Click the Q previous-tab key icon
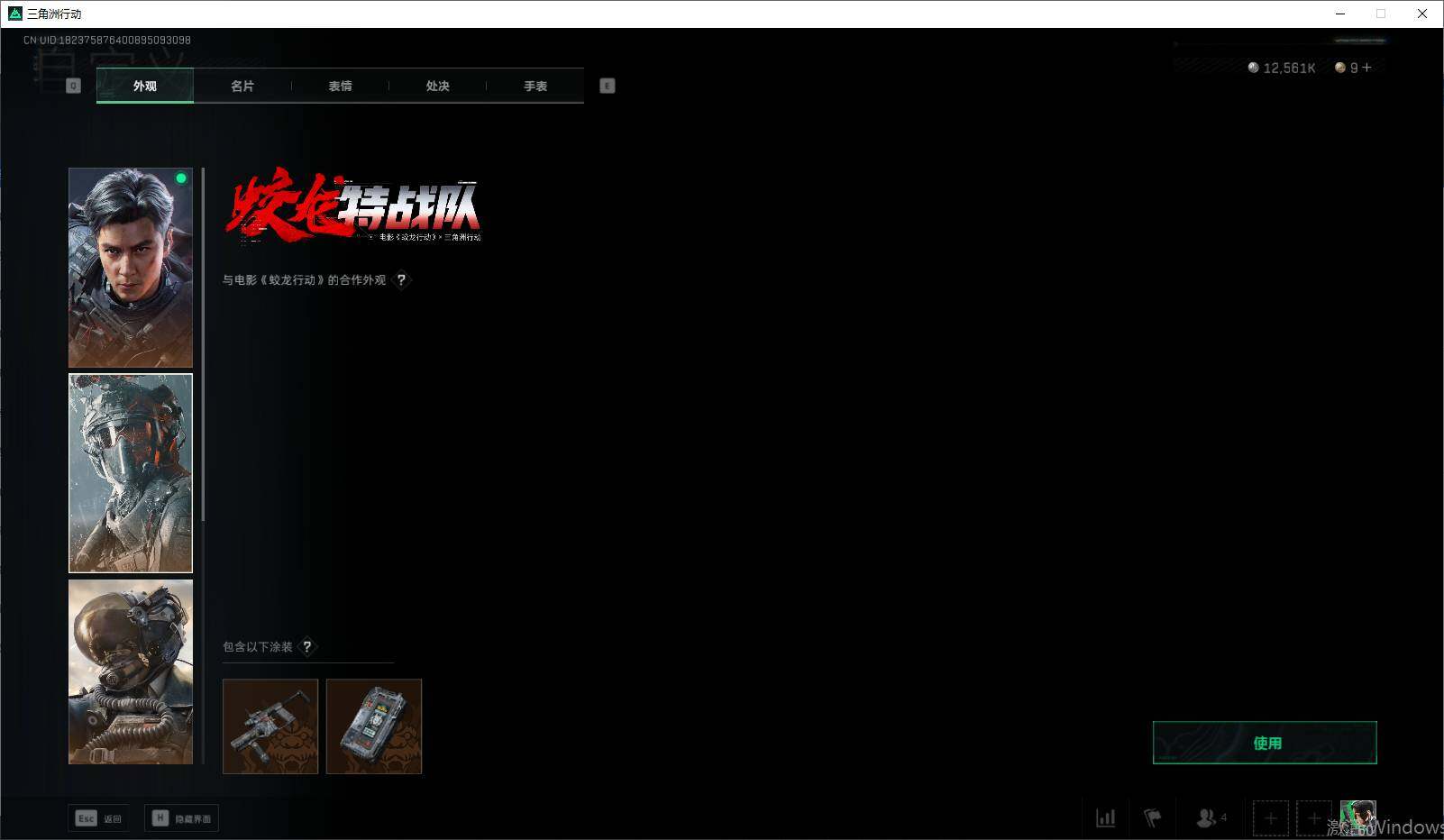 [74, 86]
